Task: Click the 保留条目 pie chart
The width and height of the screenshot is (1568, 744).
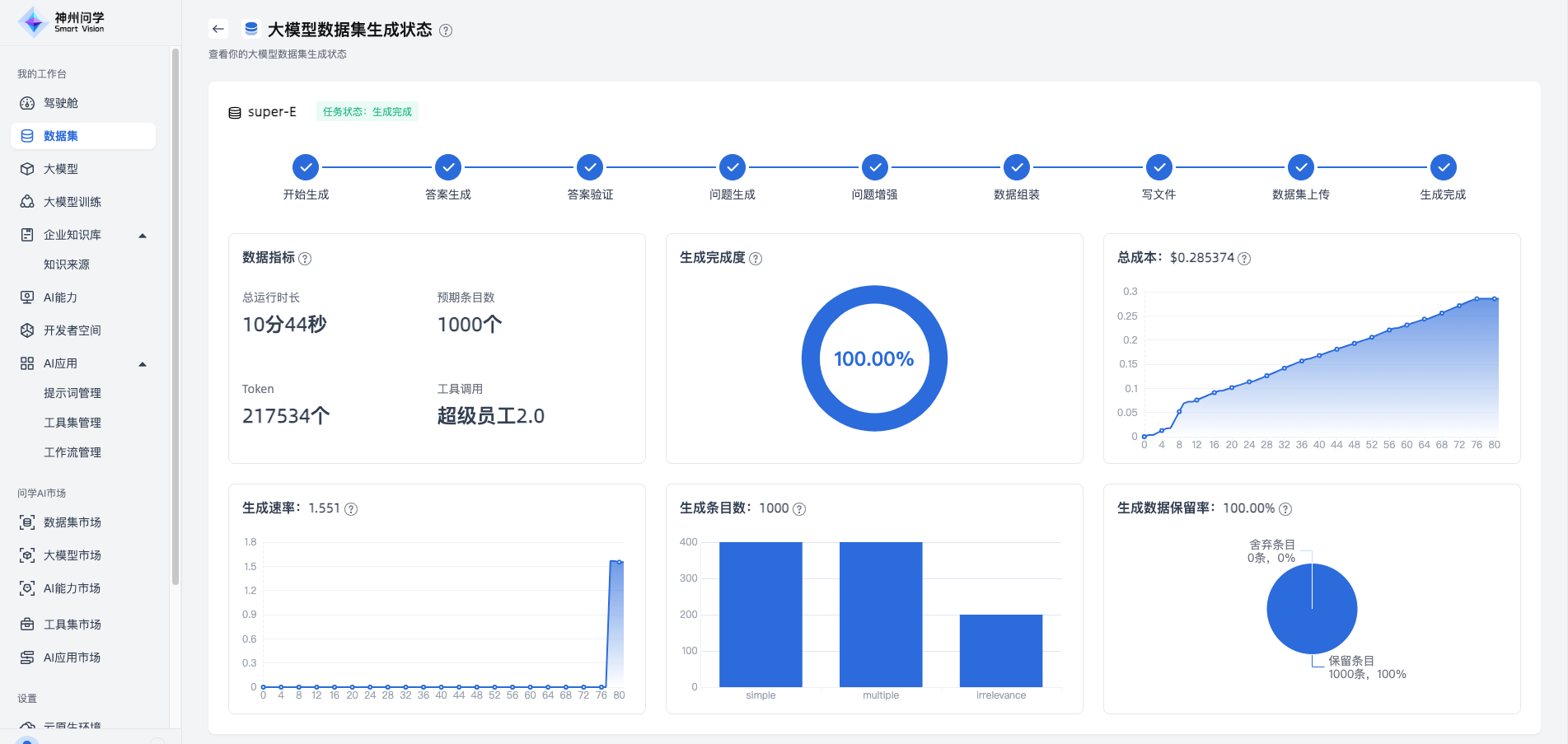Action: click(1312, 609)
